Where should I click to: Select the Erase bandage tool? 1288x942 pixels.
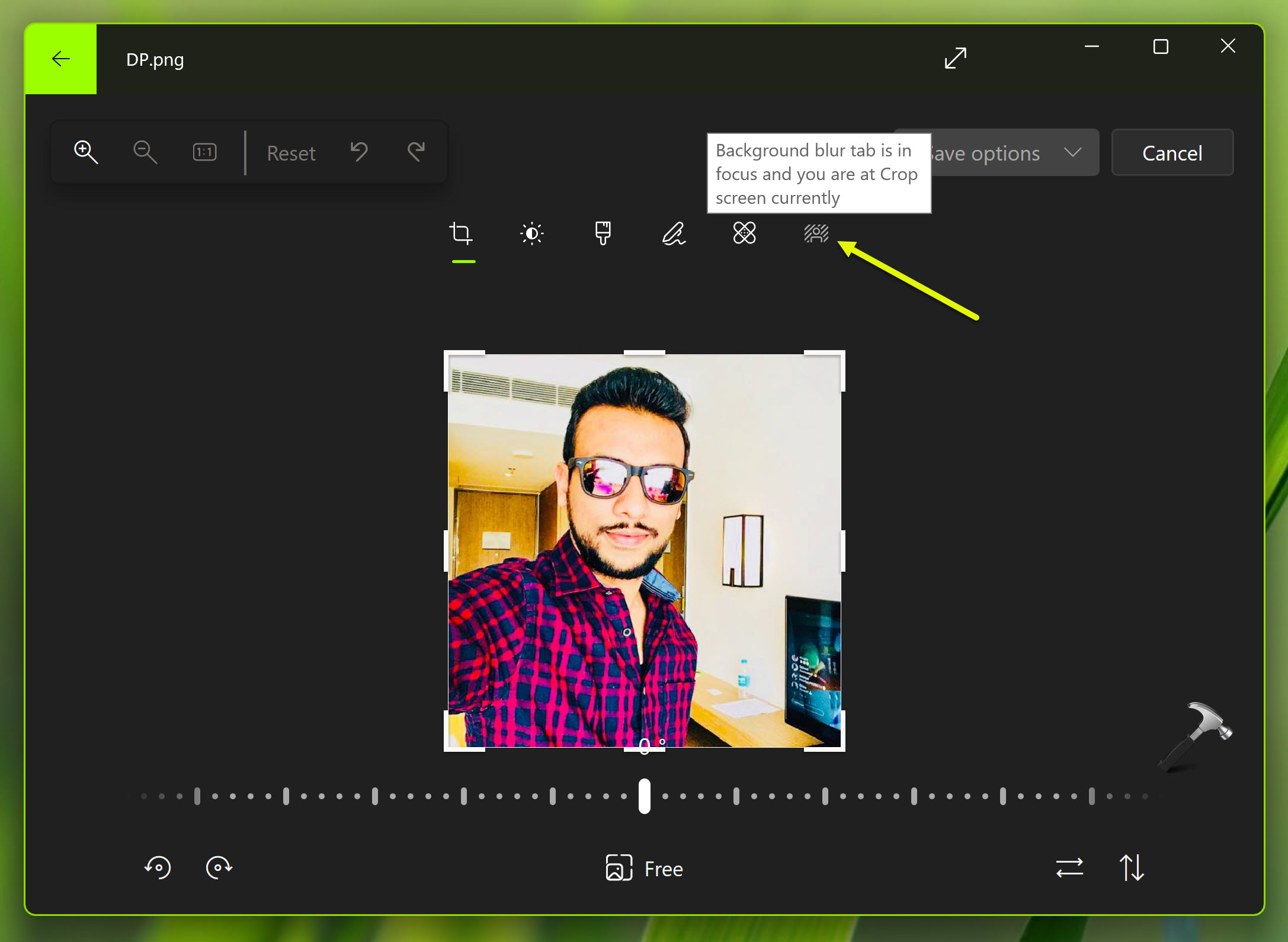[745, 233]
